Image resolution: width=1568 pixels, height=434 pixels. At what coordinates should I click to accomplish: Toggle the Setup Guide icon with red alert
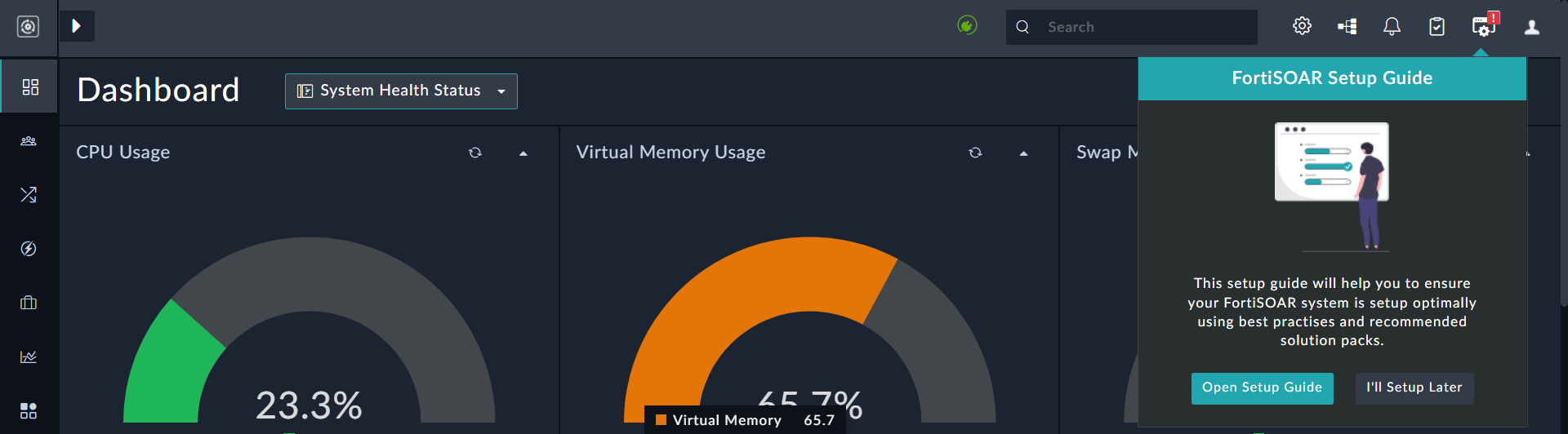click(1483, 27)
